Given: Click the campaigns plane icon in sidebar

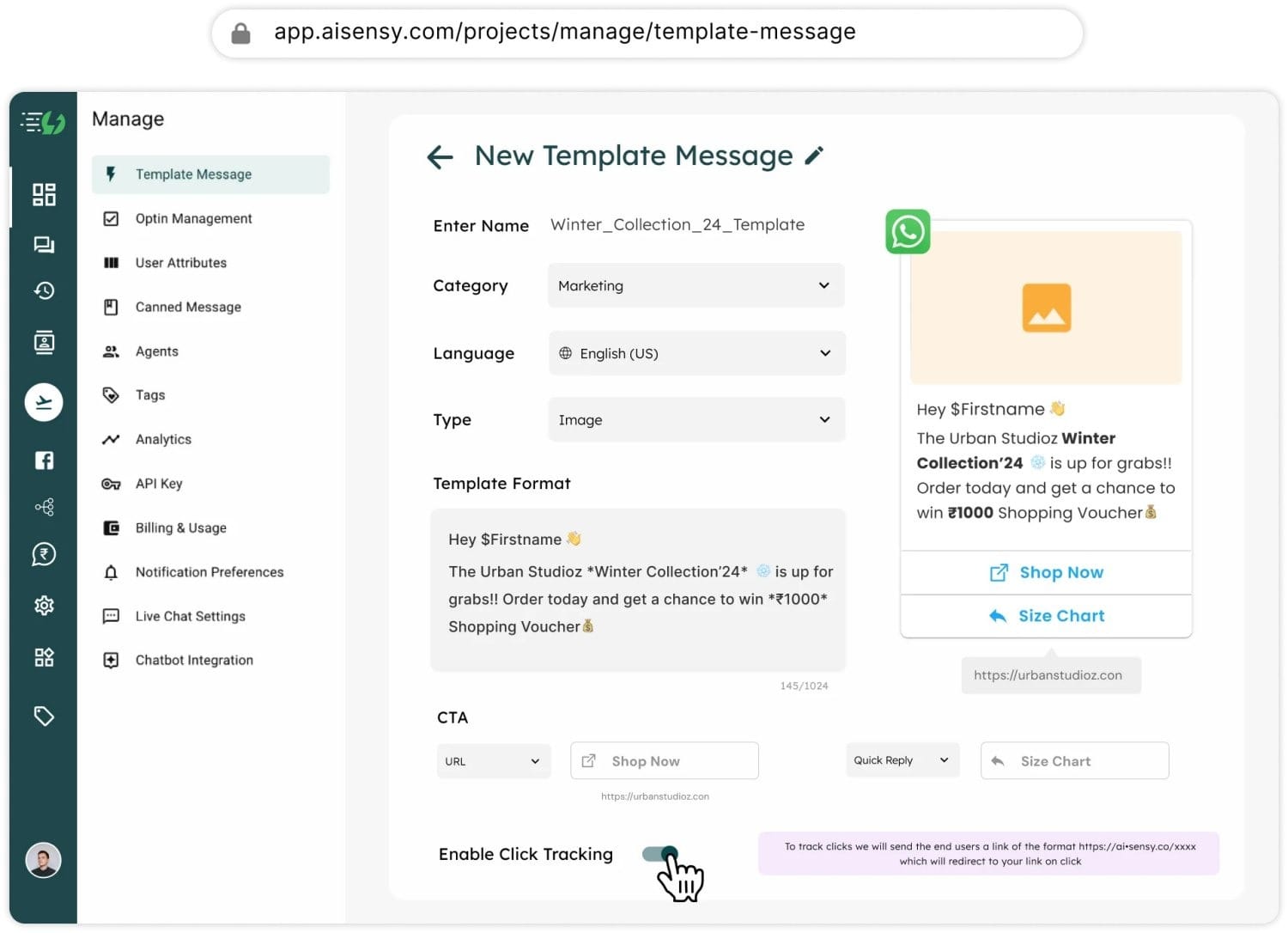Looking at the screenshot, I should coord(44,402).
